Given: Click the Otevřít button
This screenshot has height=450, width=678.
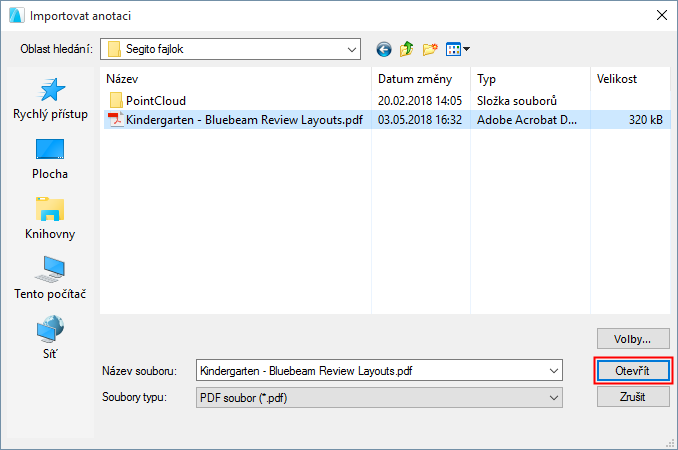Looking at the screenshot, I should click(x=633, y=370).
